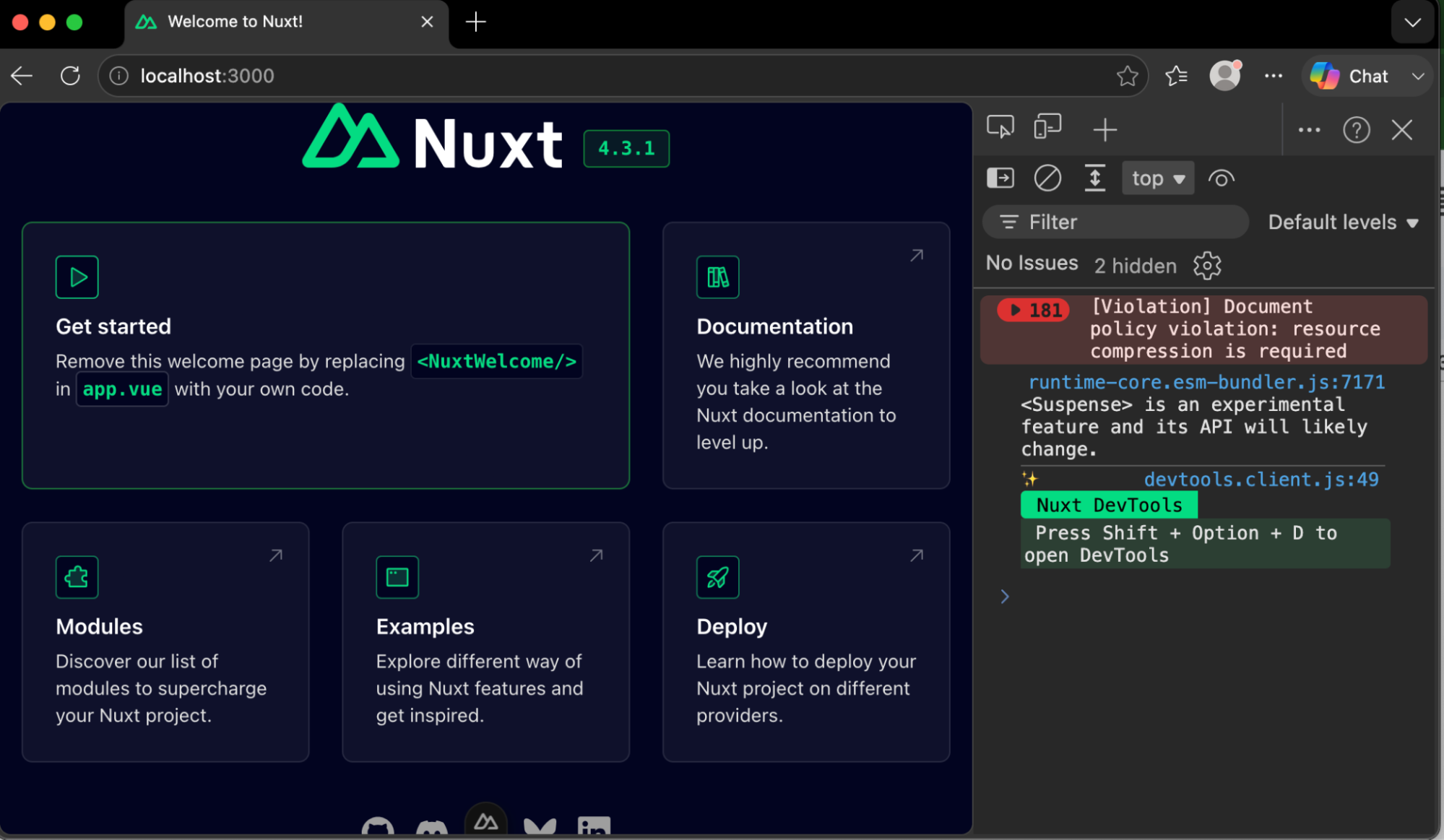Viewport: 1444px width, 840px height.
Task: Open the Deploy card link
Action: [x=806, y=642]
